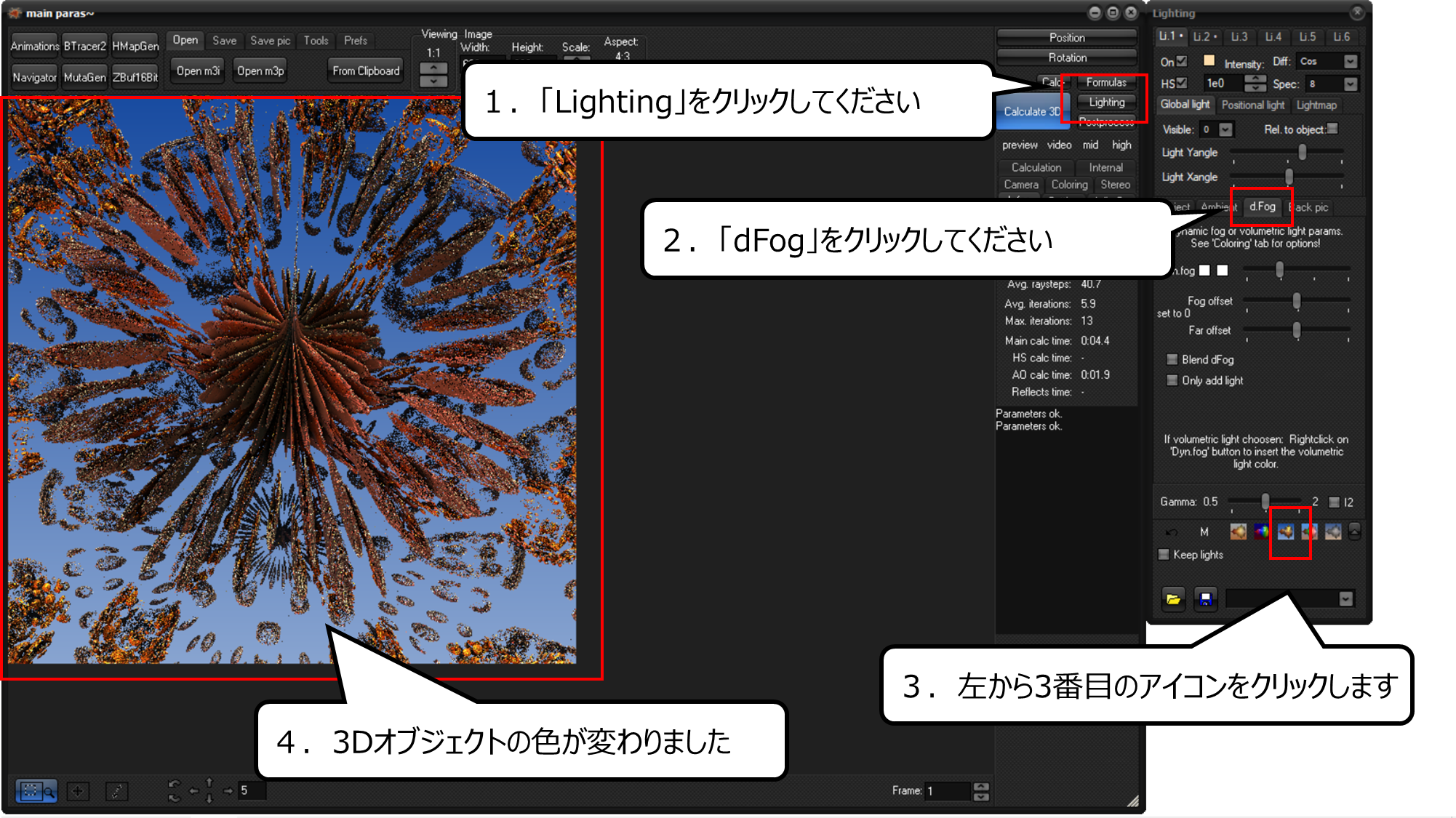This screenshot has width=1456, height=818.
Task: Toggle the I2 checkbox next to Gamma
Action: [1334, 502]
